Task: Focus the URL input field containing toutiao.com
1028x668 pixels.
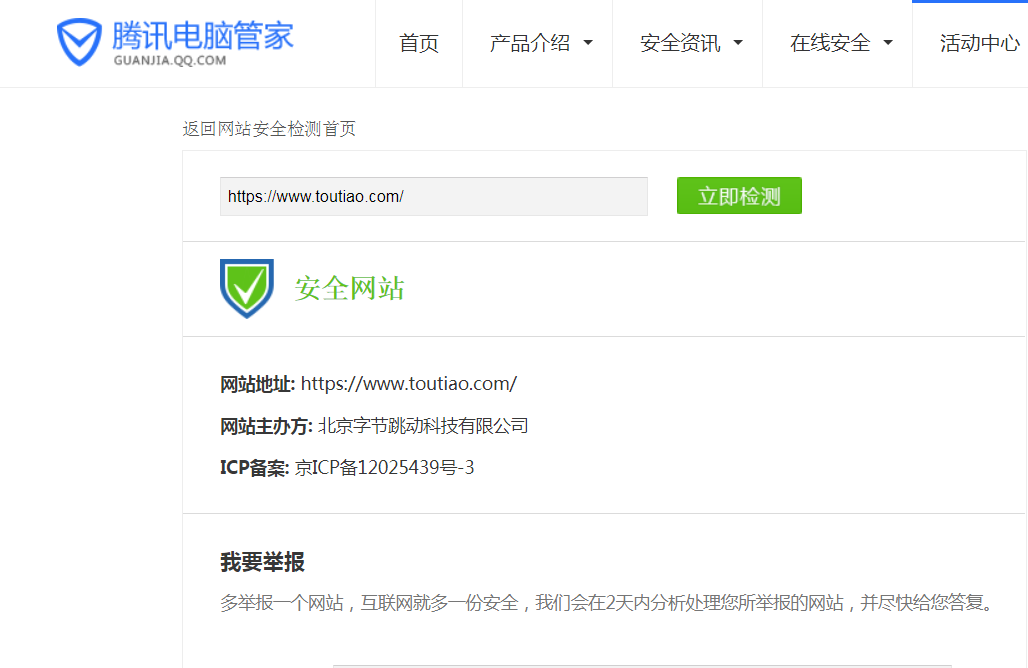Action: click(x=433, y=196)
